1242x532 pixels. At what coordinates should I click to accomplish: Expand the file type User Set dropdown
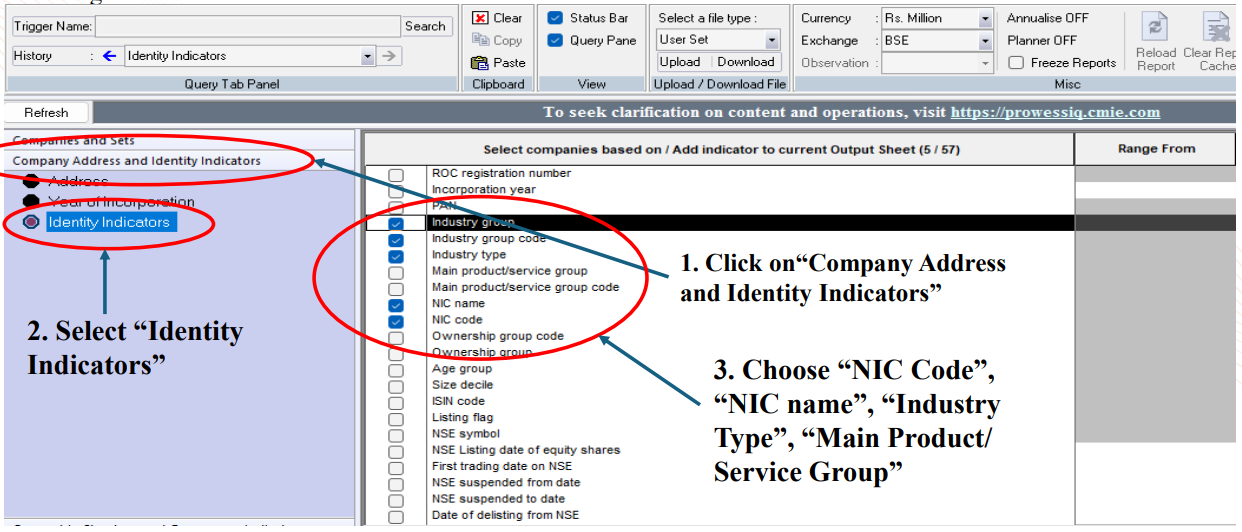[772, 41]
